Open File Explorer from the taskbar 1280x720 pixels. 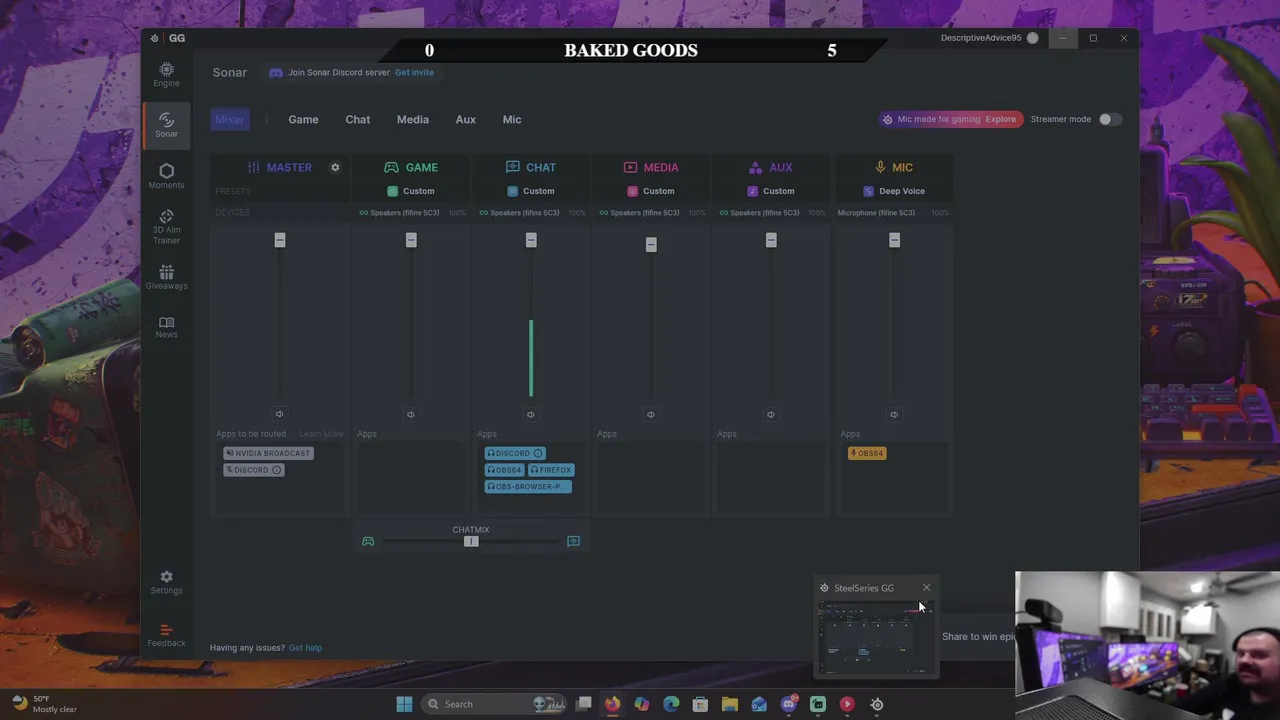pyautogui.click(x=730, y=704)
